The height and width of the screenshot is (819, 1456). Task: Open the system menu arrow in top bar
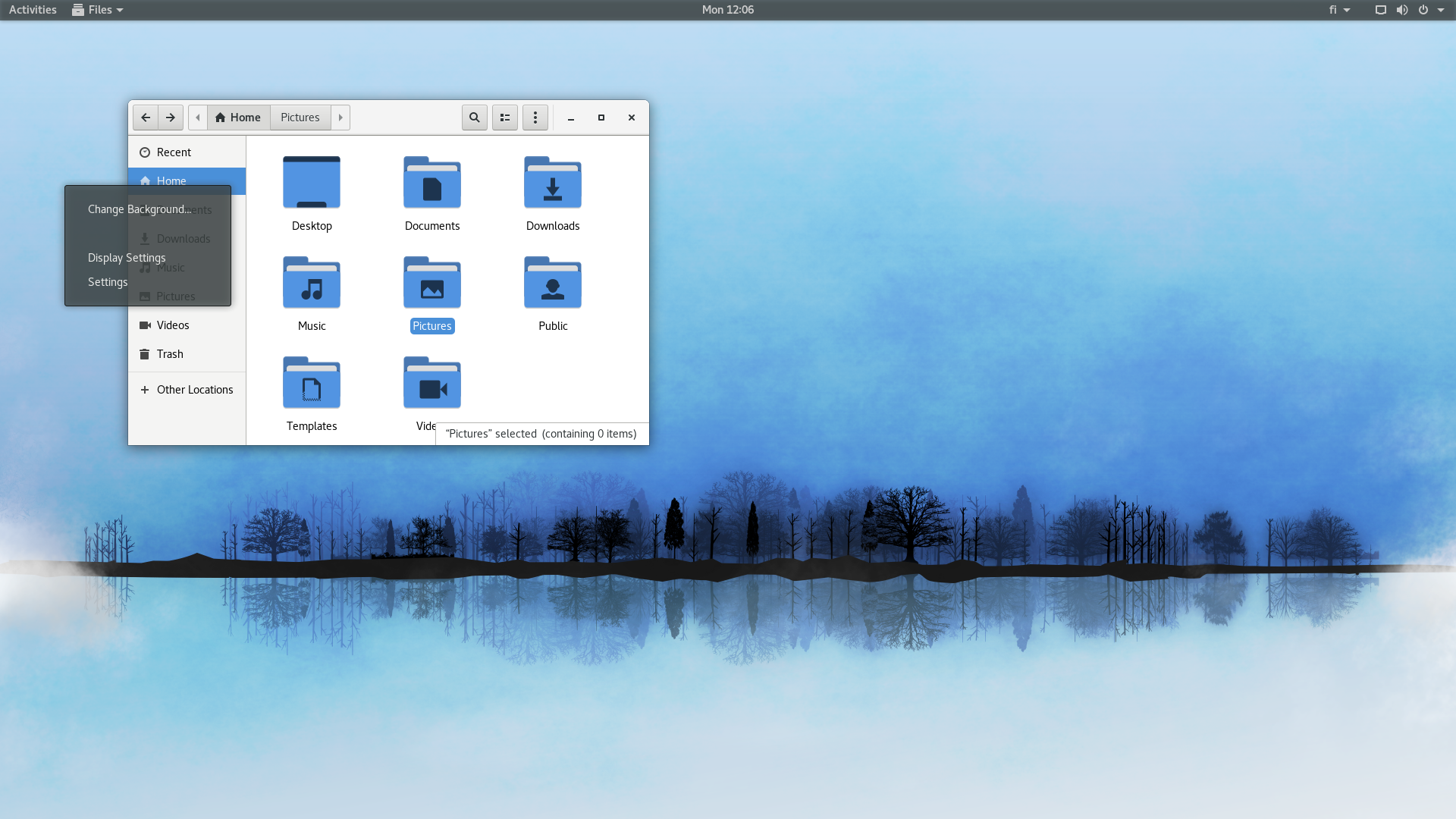[x=1441, y=10]
